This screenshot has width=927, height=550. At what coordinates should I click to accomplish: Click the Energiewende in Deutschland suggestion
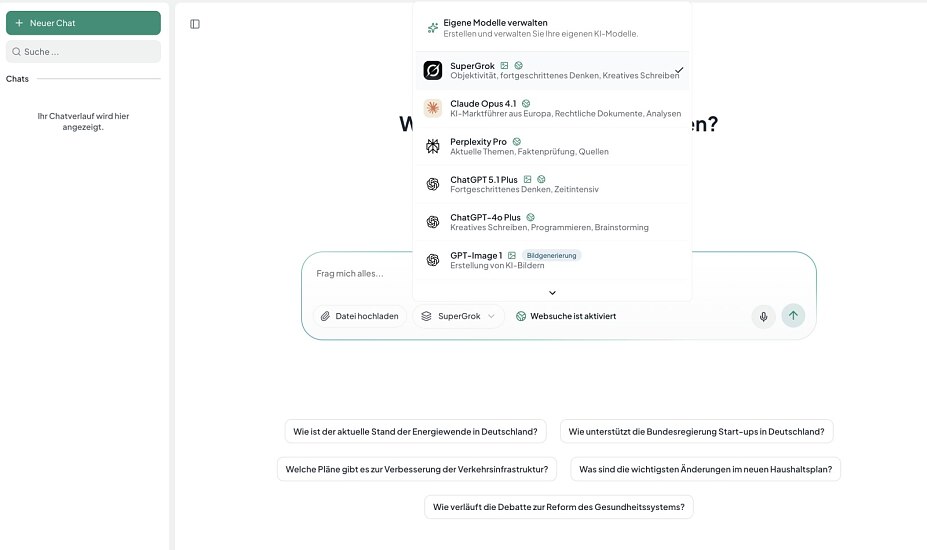[x=415, y=432]
